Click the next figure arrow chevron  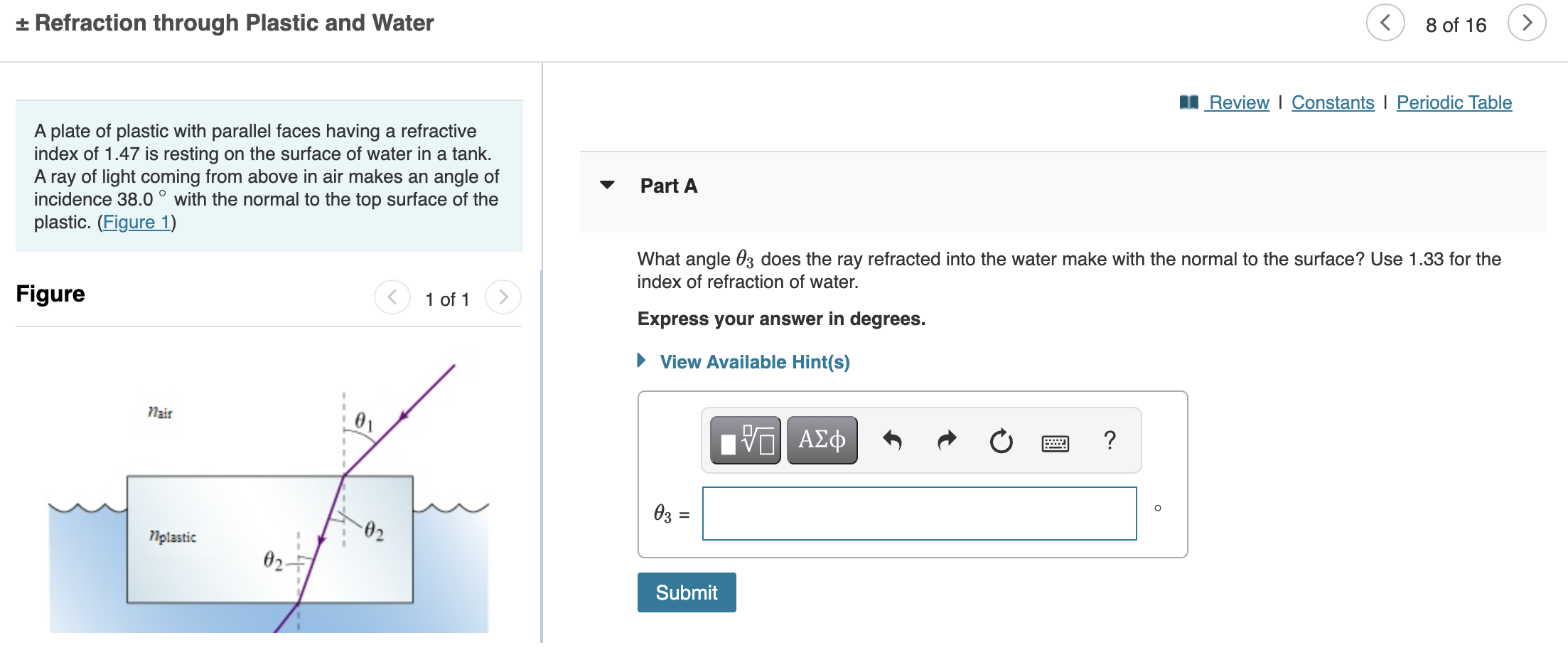(503, 298)
